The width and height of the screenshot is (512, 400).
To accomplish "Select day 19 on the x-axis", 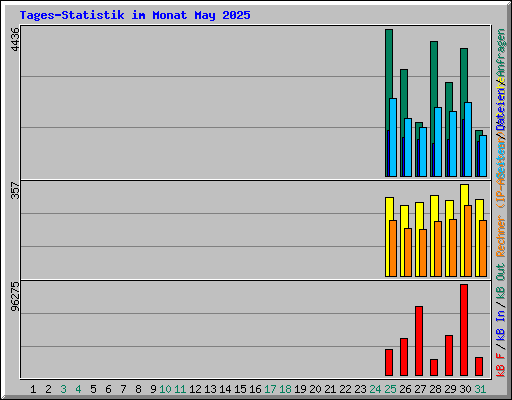I will (x=300, y=389).
